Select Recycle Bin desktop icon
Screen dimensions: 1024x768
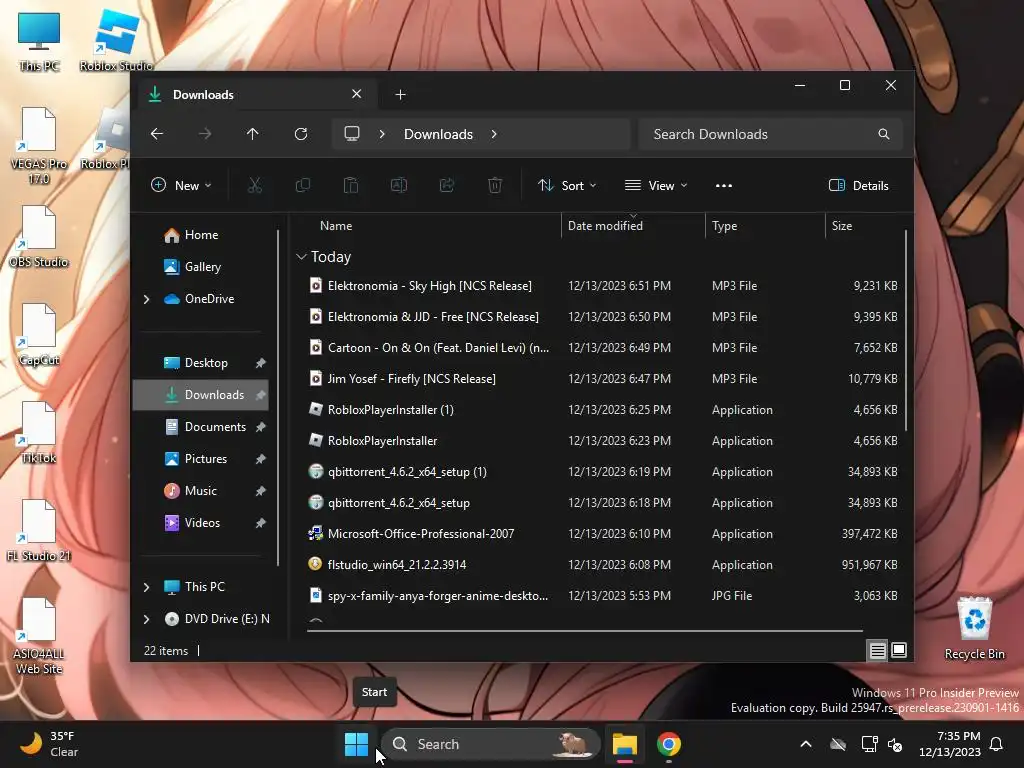pos(974,628)
